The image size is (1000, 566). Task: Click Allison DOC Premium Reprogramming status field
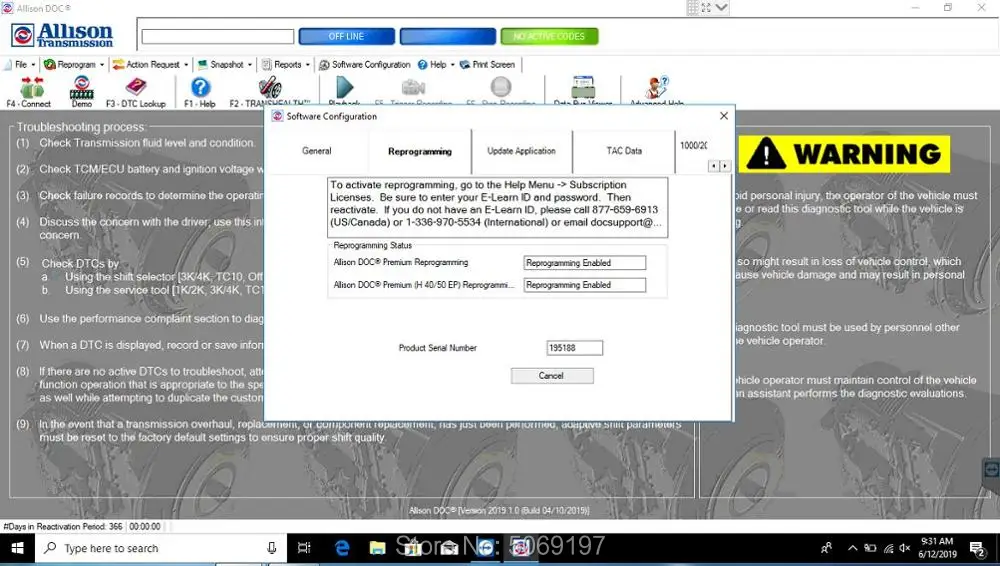click(584, 263)
